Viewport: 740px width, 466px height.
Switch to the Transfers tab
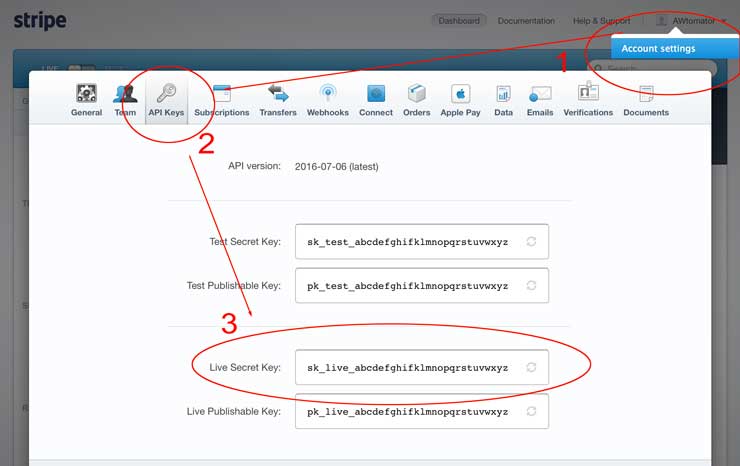pos(278,100)
